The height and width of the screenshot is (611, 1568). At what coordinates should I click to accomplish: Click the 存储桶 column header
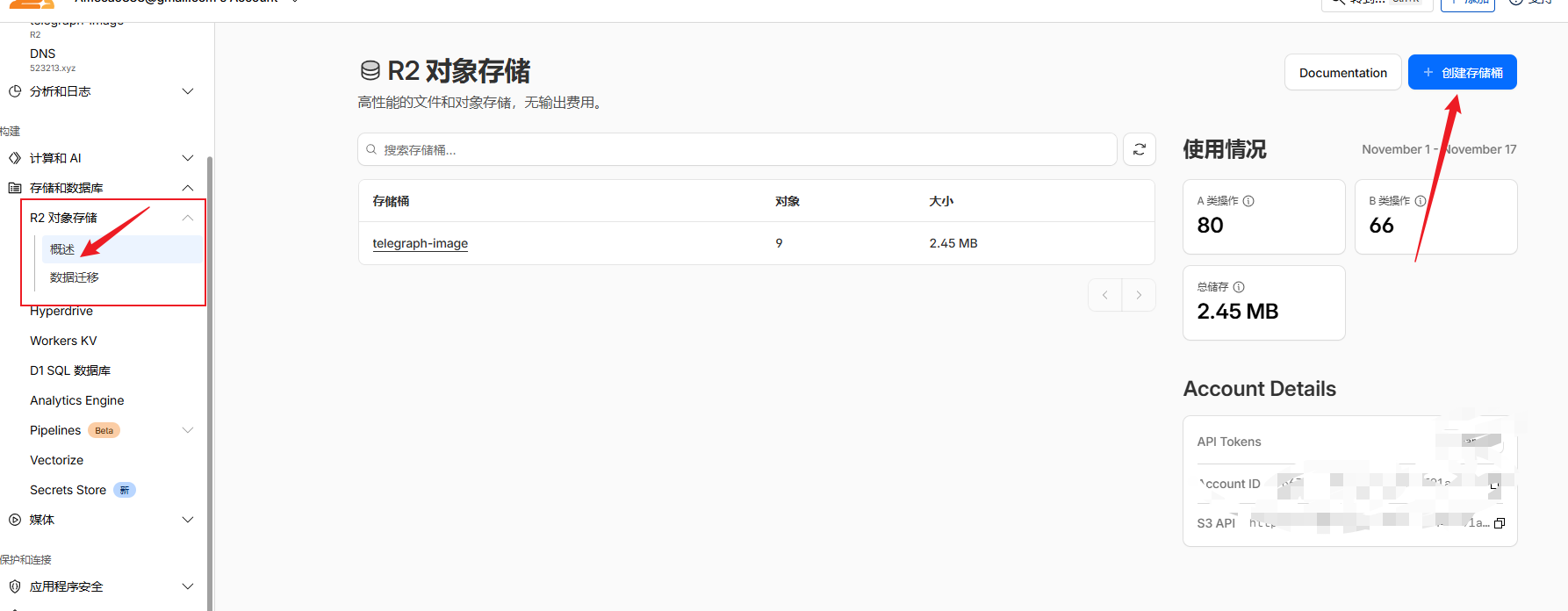[391, 201]
